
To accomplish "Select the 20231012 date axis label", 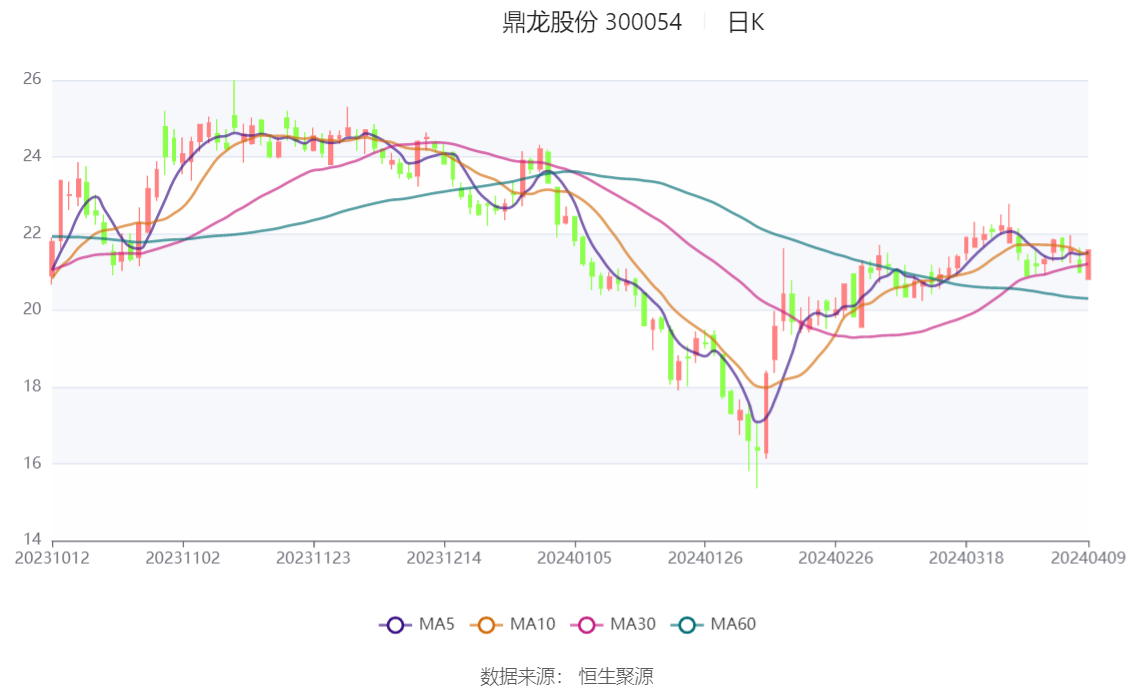I will point(52,558).
